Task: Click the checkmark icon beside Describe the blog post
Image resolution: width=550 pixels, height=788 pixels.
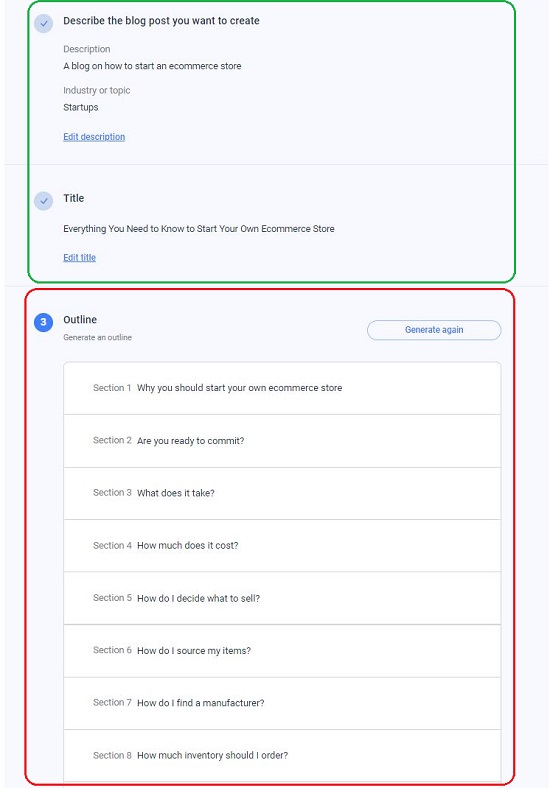Action: tap(44, 23)
